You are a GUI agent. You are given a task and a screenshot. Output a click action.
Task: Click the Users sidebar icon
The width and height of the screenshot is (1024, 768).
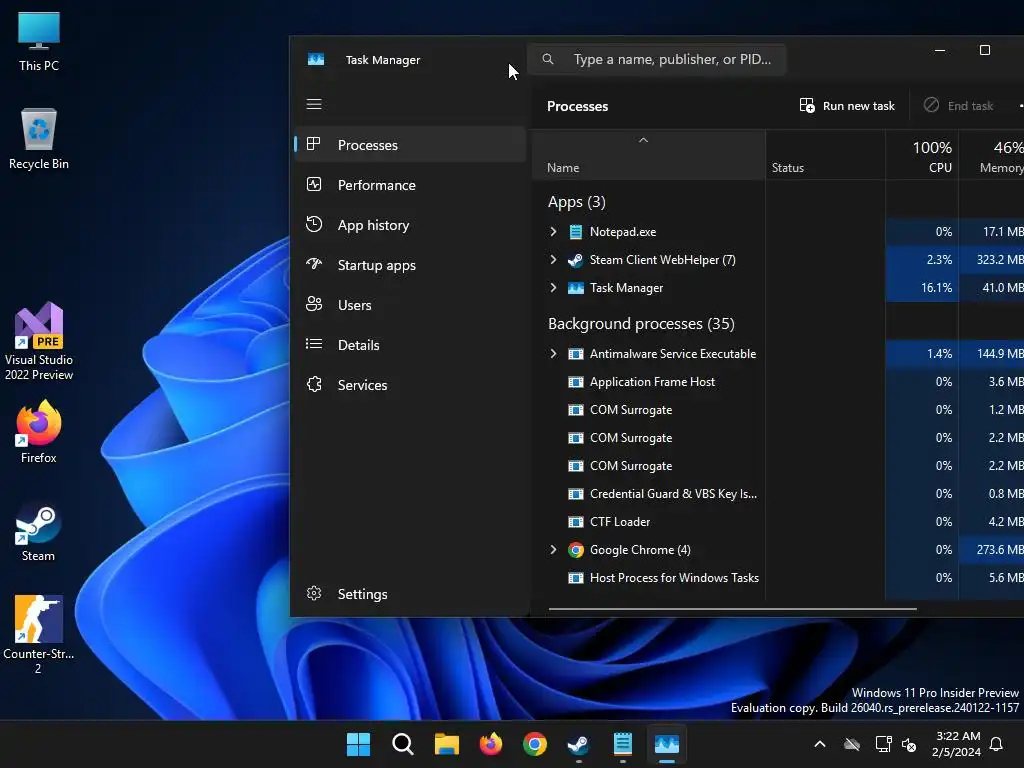[x=313, y=304]
